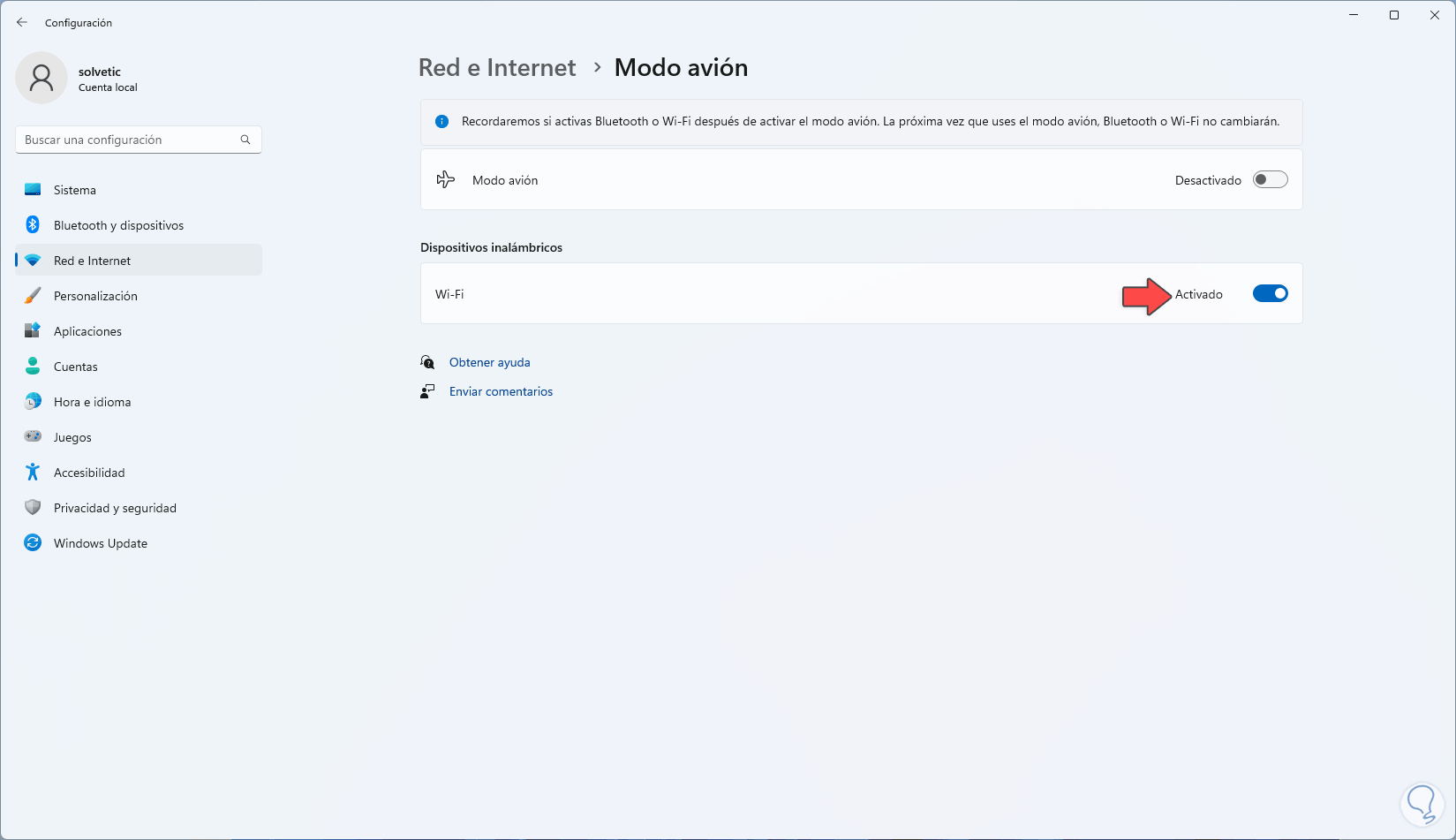1456x840 pixels.
Task: Click the Enviar comentarios link
Action: (501, 391)
